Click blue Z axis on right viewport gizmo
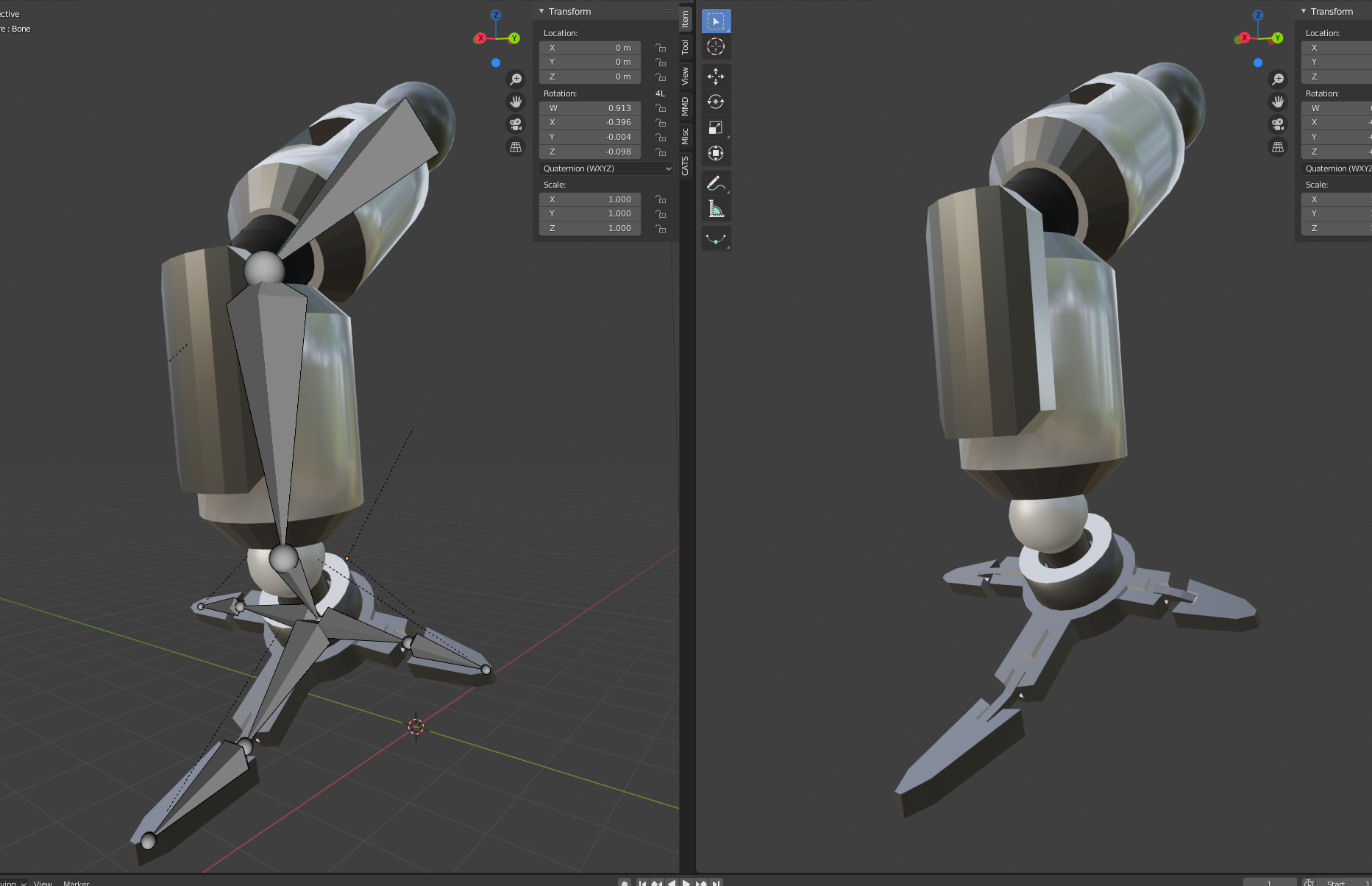This screenshot has width=1372, height=886. 1258,15
